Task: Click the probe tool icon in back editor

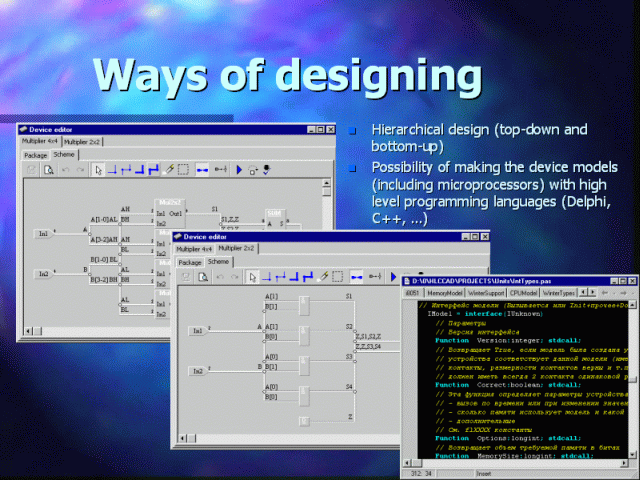Action: (x=169, y=170)
